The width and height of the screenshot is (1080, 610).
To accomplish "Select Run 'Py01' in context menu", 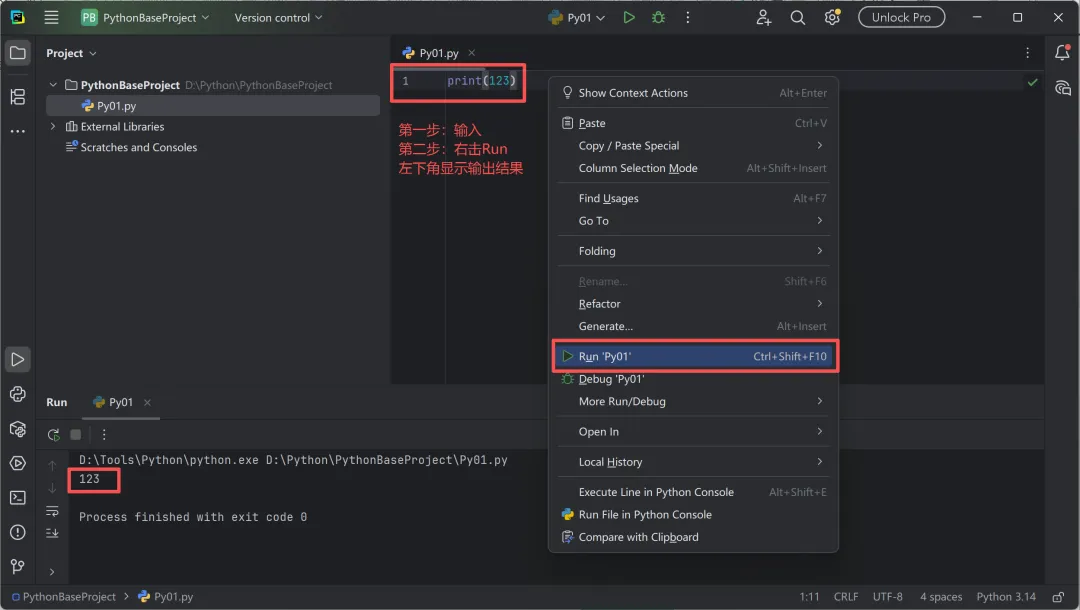I will pos(694,356).
